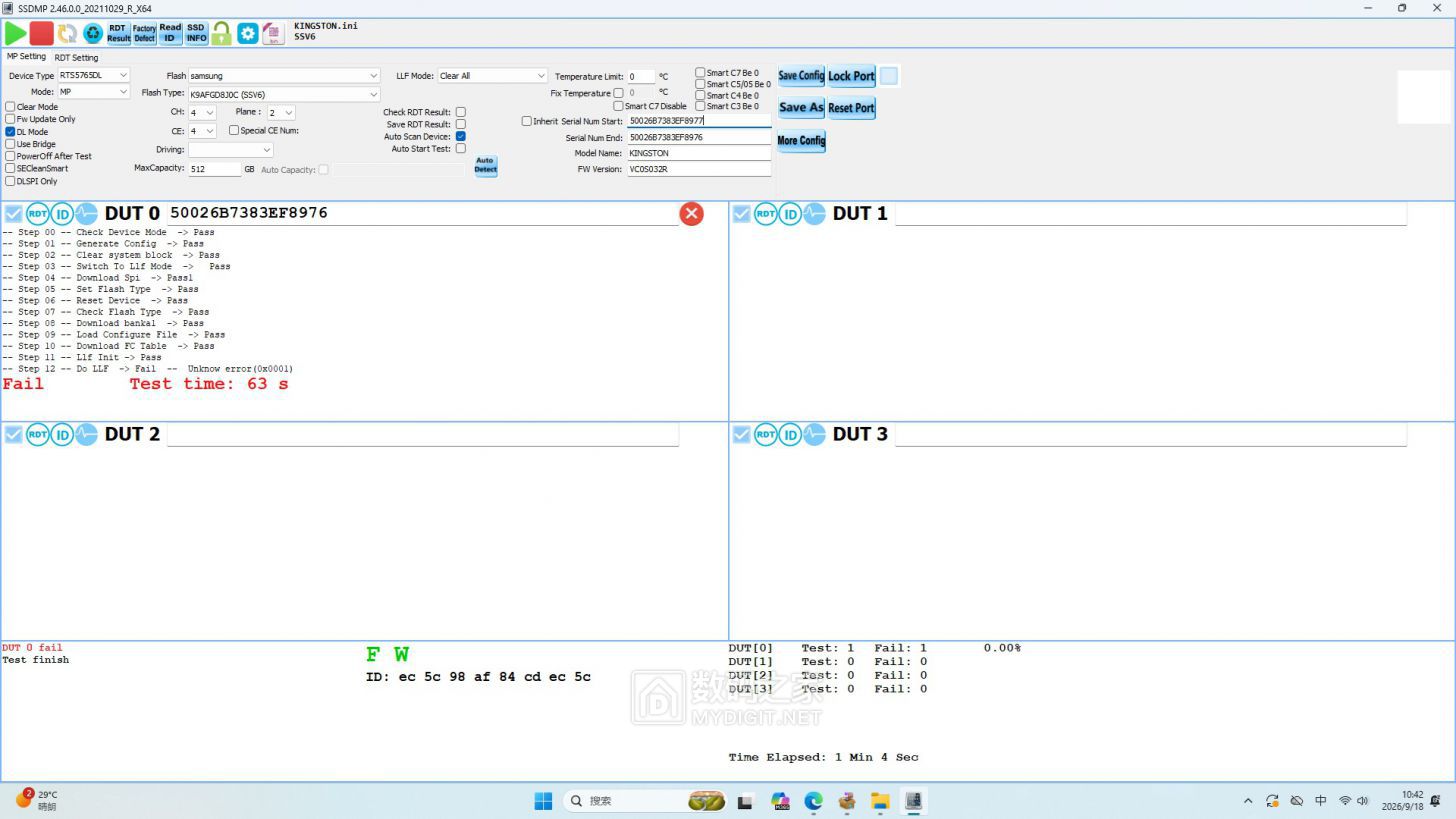This screenshot has height=819, width=1456.
Task: Click the ID icon for DUT 2
Action: (62, 434)
